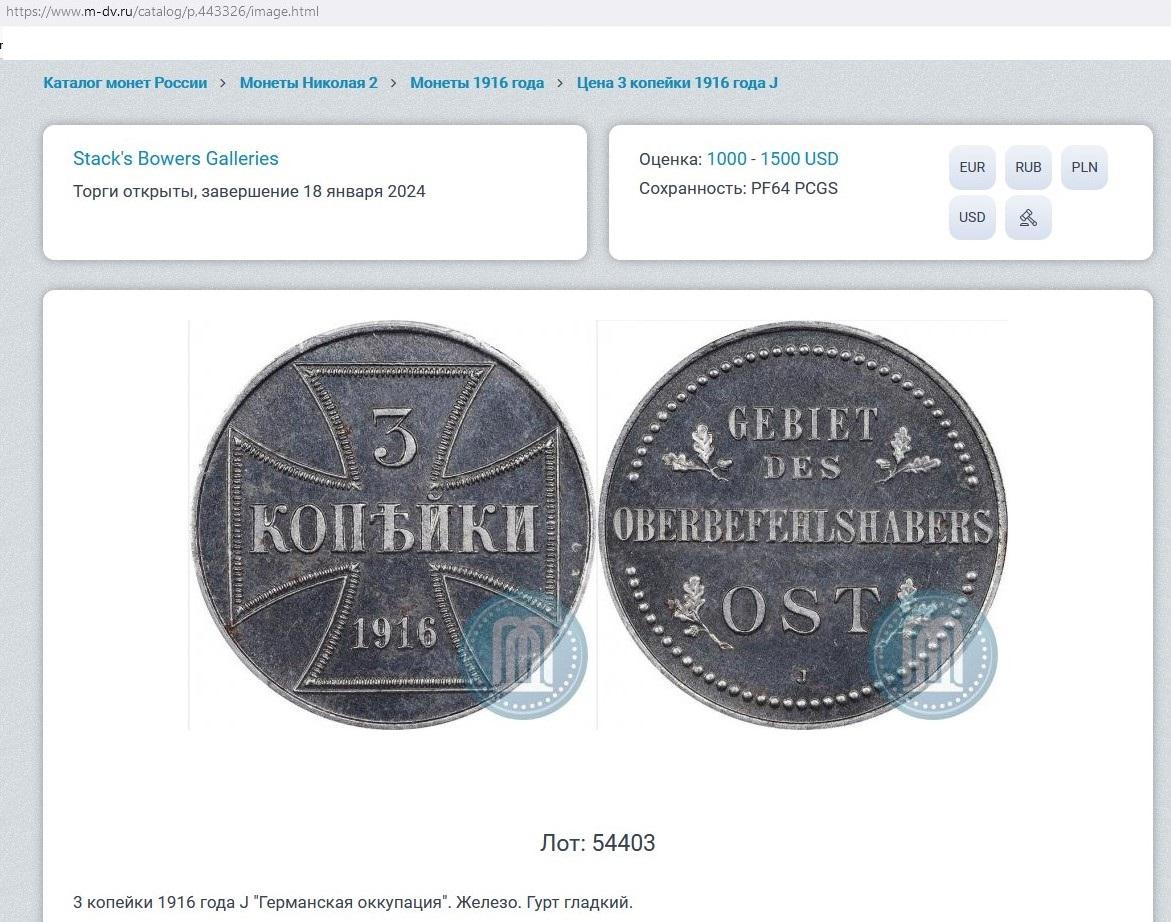Open the Каталог монет России breadcrumb

tap(125, 83)
